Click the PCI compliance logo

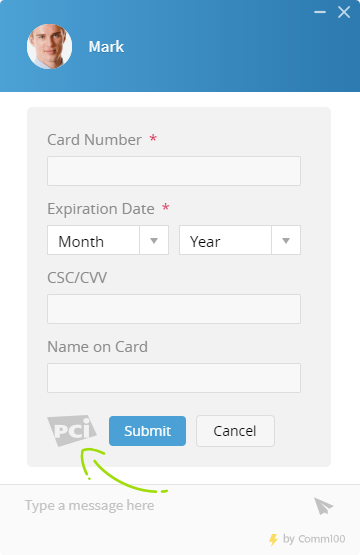point(72,430)
